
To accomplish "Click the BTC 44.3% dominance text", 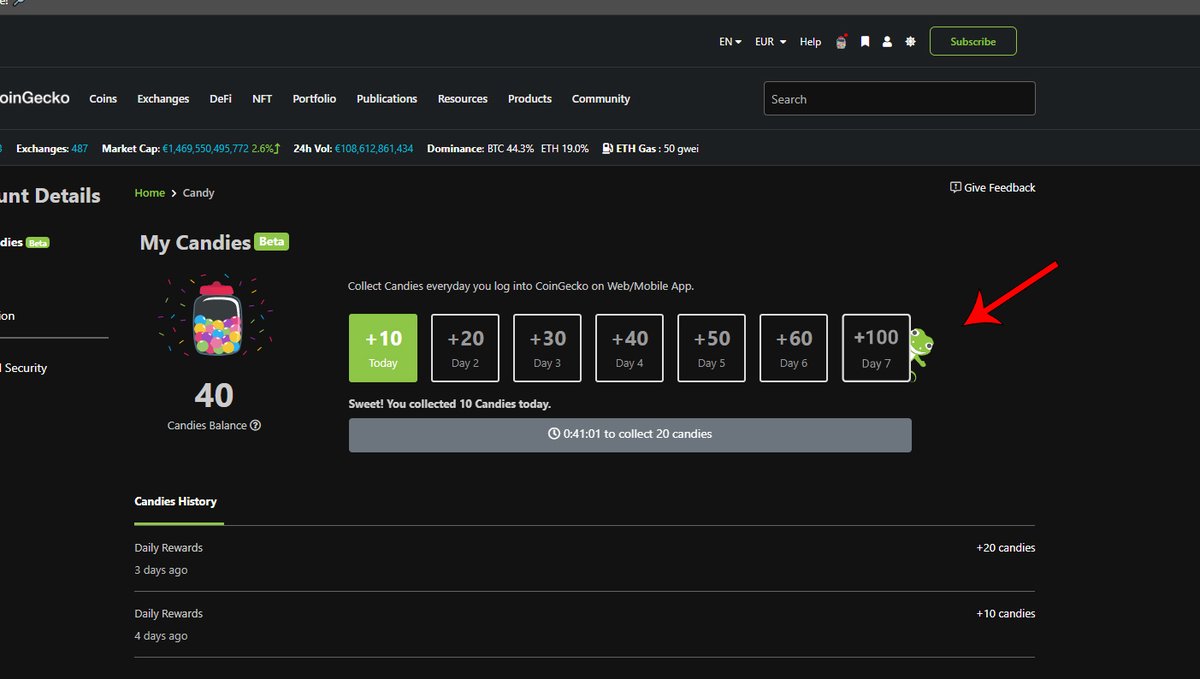I will tap(510, 148).
